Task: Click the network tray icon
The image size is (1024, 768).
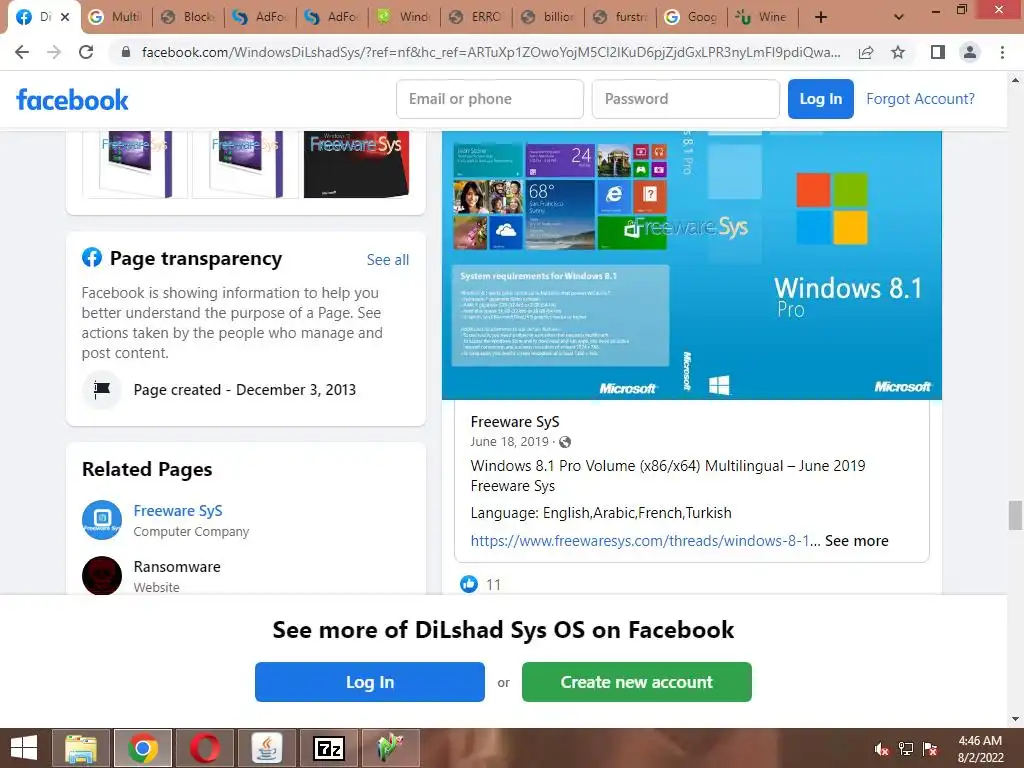Action: tap(906, 749)
